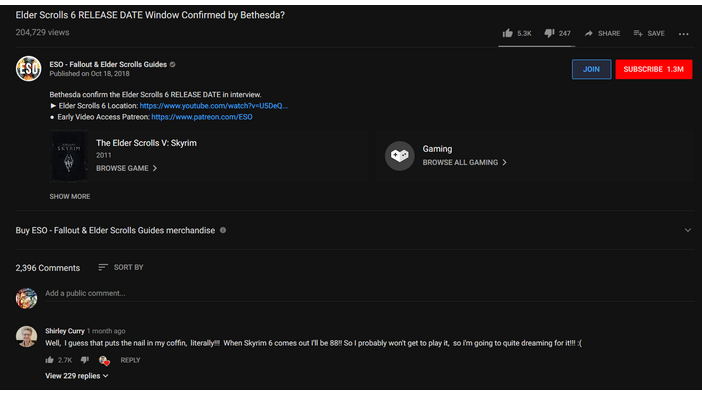Click the Gaming controller icon

400,155
